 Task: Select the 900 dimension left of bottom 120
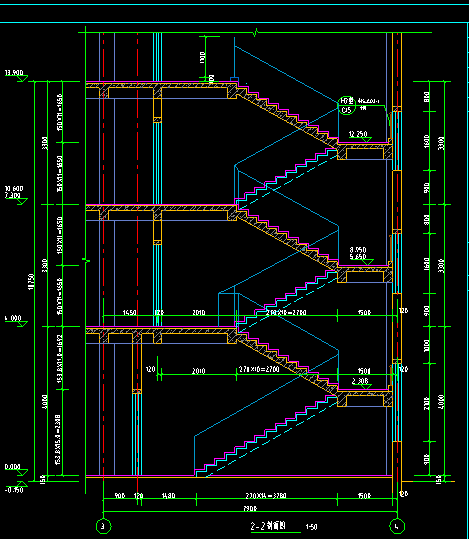(120, 496)
